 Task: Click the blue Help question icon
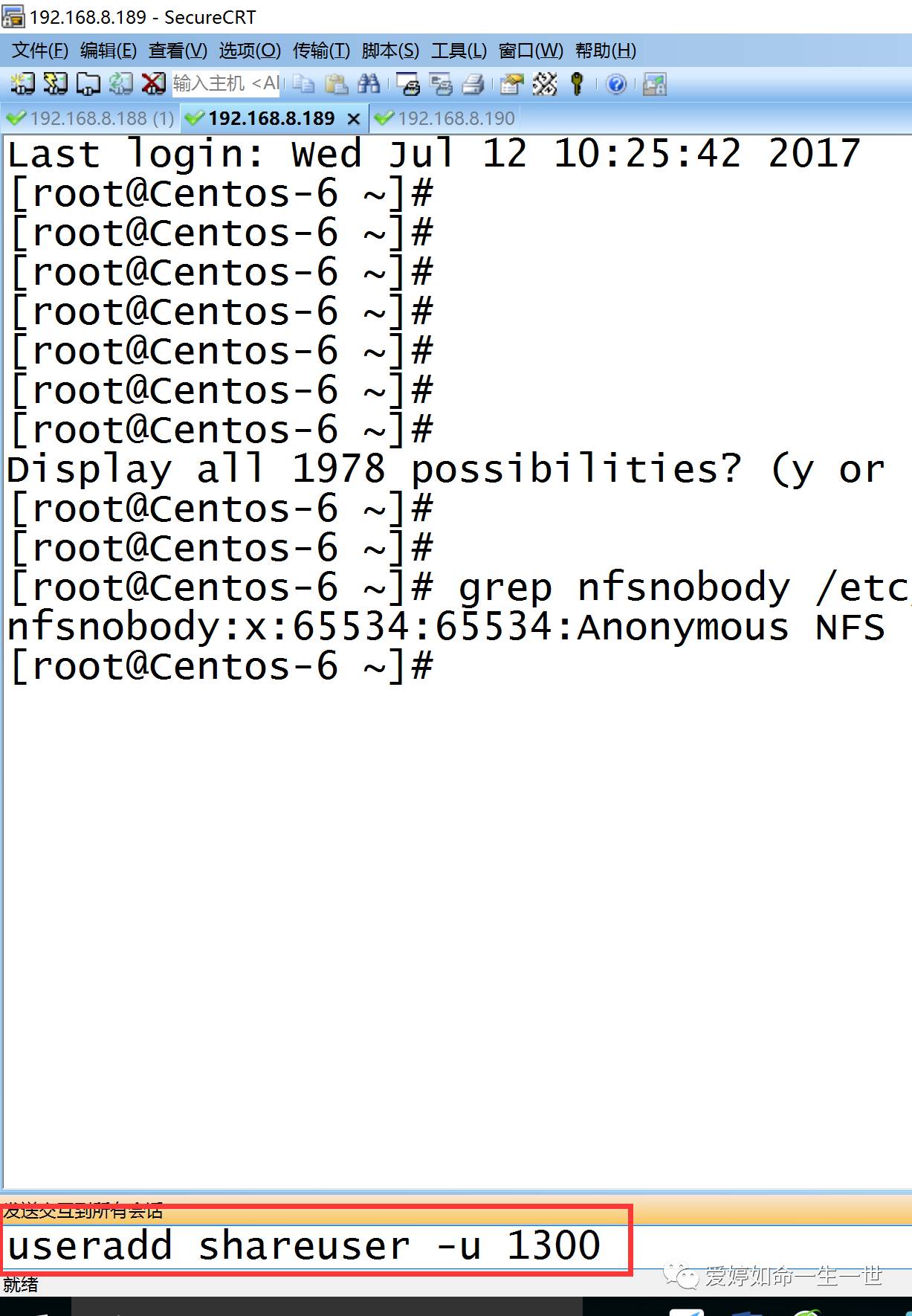[x=616, y=84]
